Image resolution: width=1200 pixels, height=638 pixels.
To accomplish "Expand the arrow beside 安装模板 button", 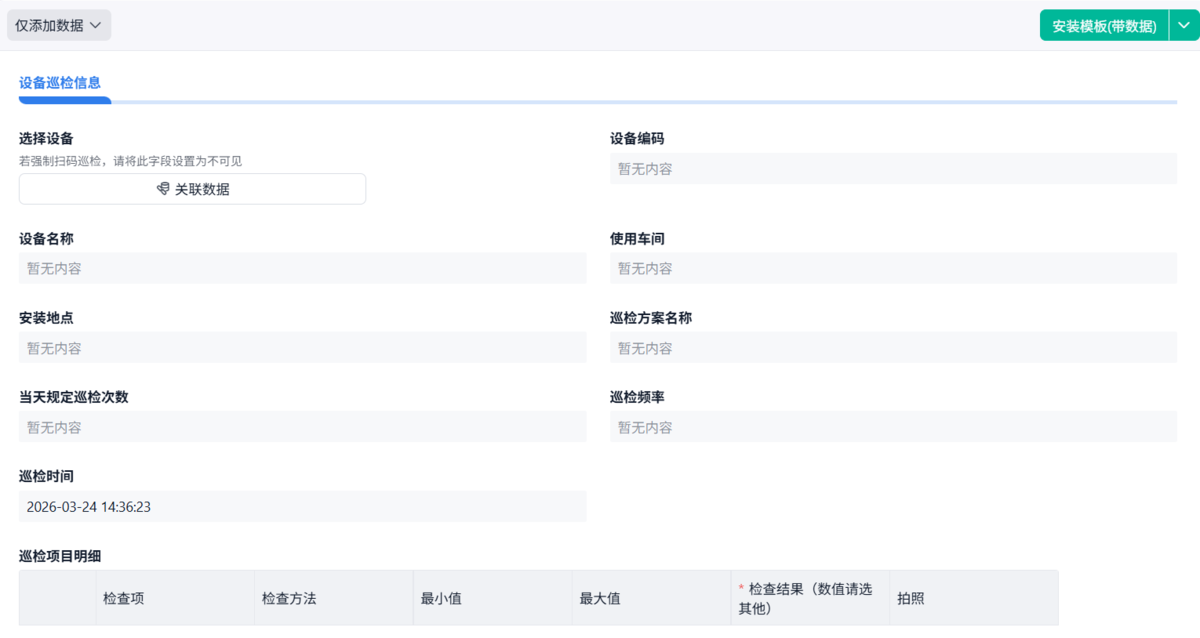I will [1184, 26].
